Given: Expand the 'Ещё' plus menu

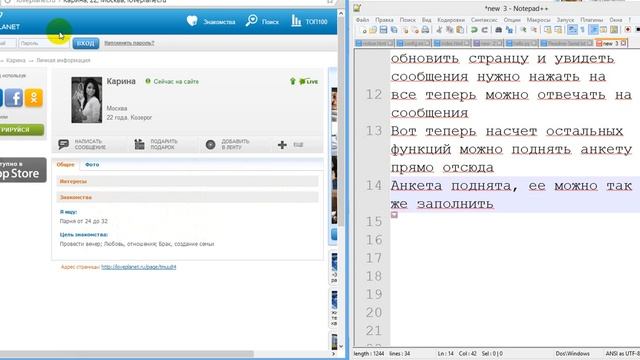Looking at the screenshot, I should (x=290, y=144).
